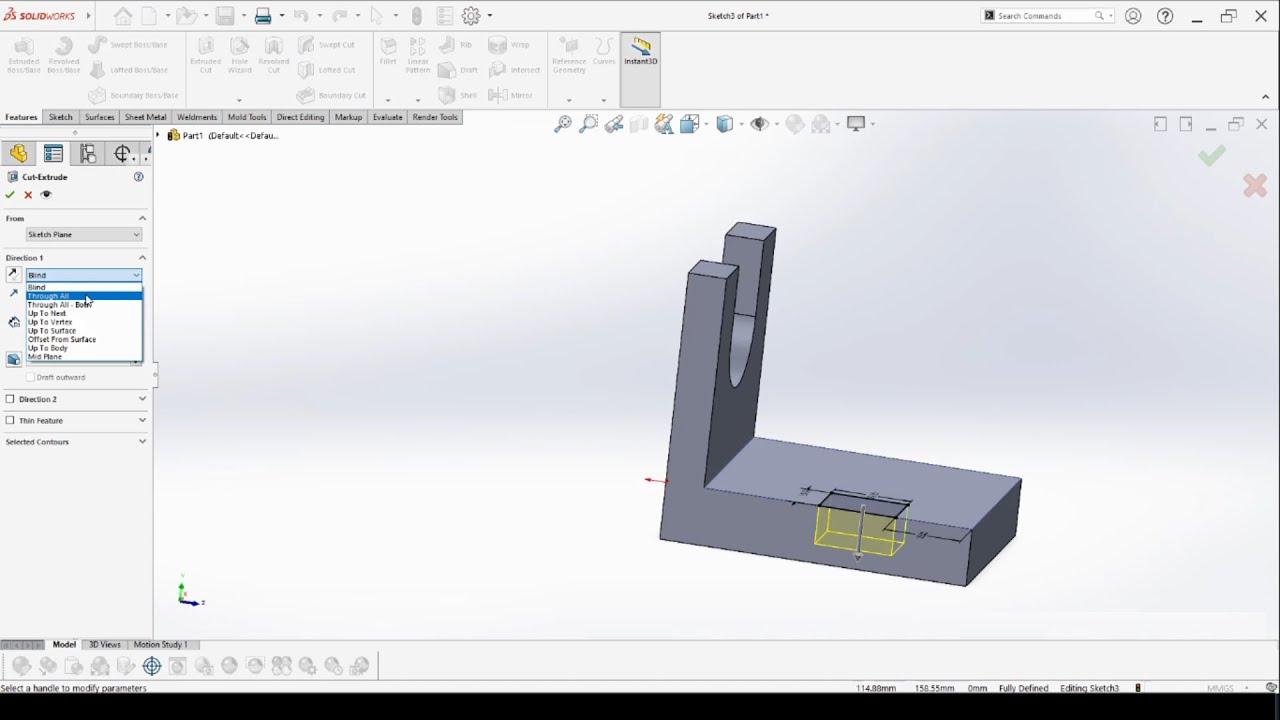
Task: Collapse the From section chevron
Action: [142, 218]
